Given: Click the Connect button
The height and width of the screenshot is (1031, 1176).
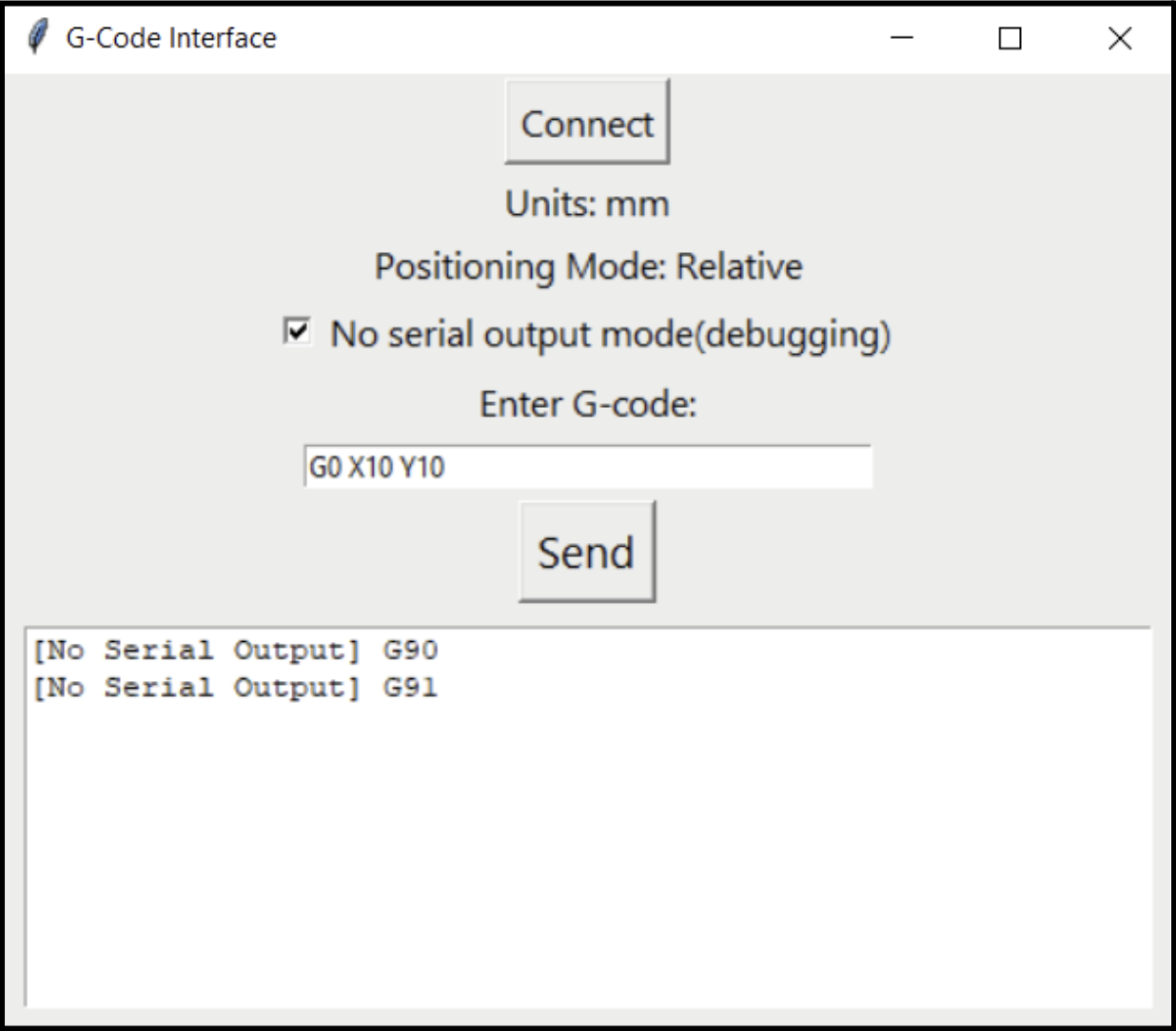Looking at the screenshot, I should click(x=587, y=123).
